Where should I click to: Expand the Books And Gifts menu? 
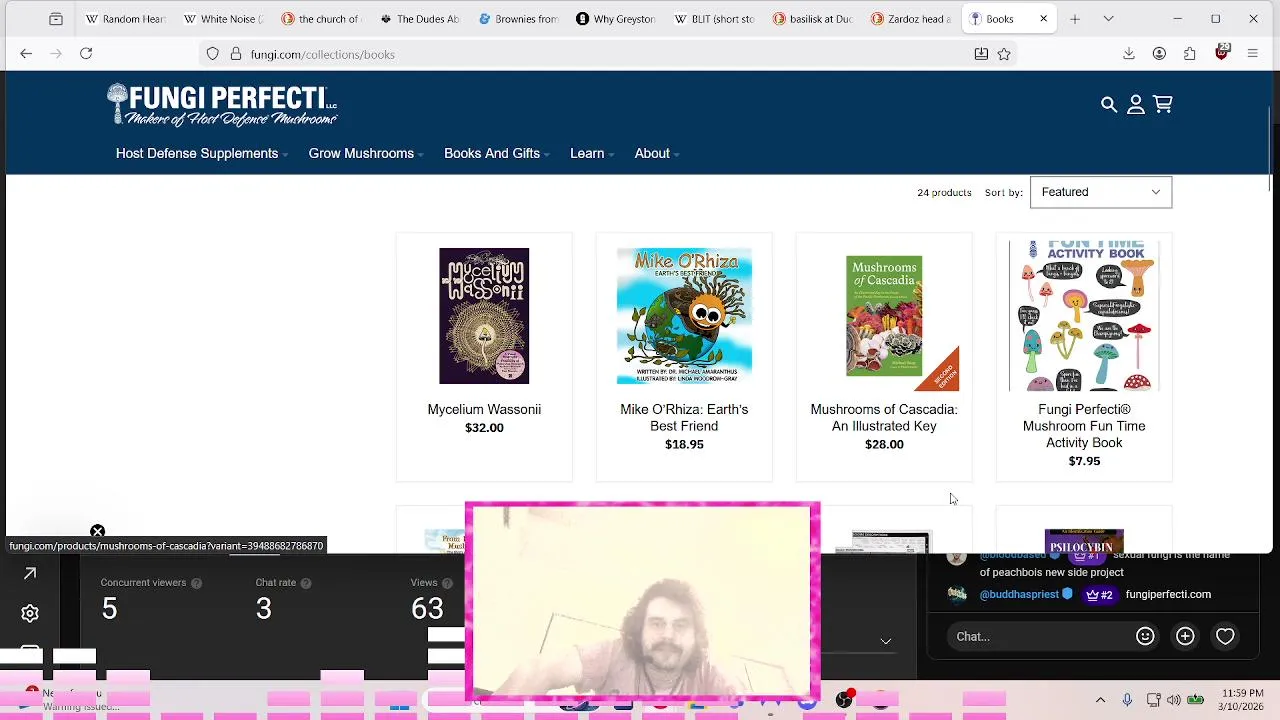(x=496, y=153)
